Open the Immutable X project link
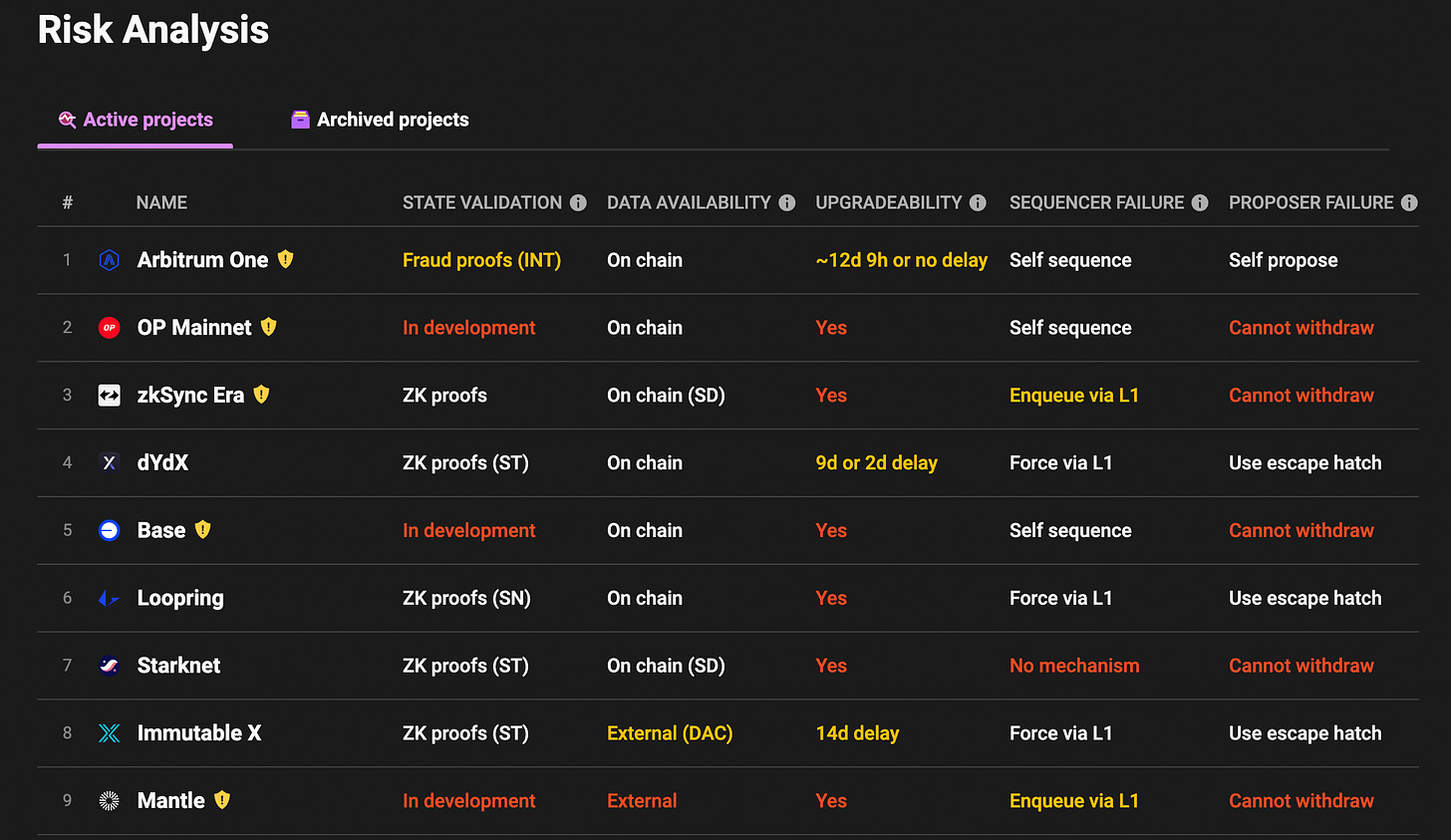 (x=199, y=733)
